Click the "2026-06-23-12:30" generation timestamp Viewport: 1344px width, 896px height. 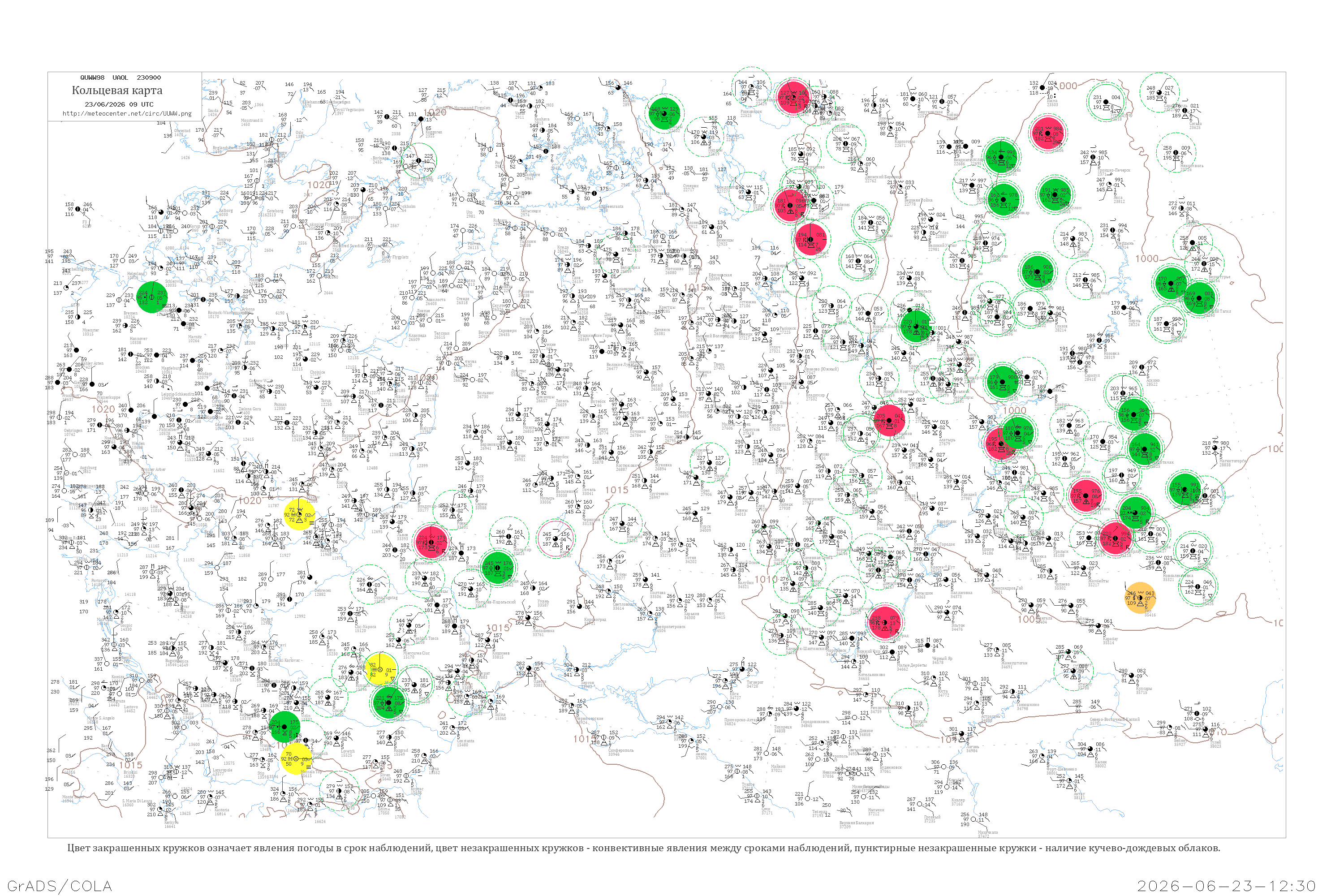[1226, 886]
